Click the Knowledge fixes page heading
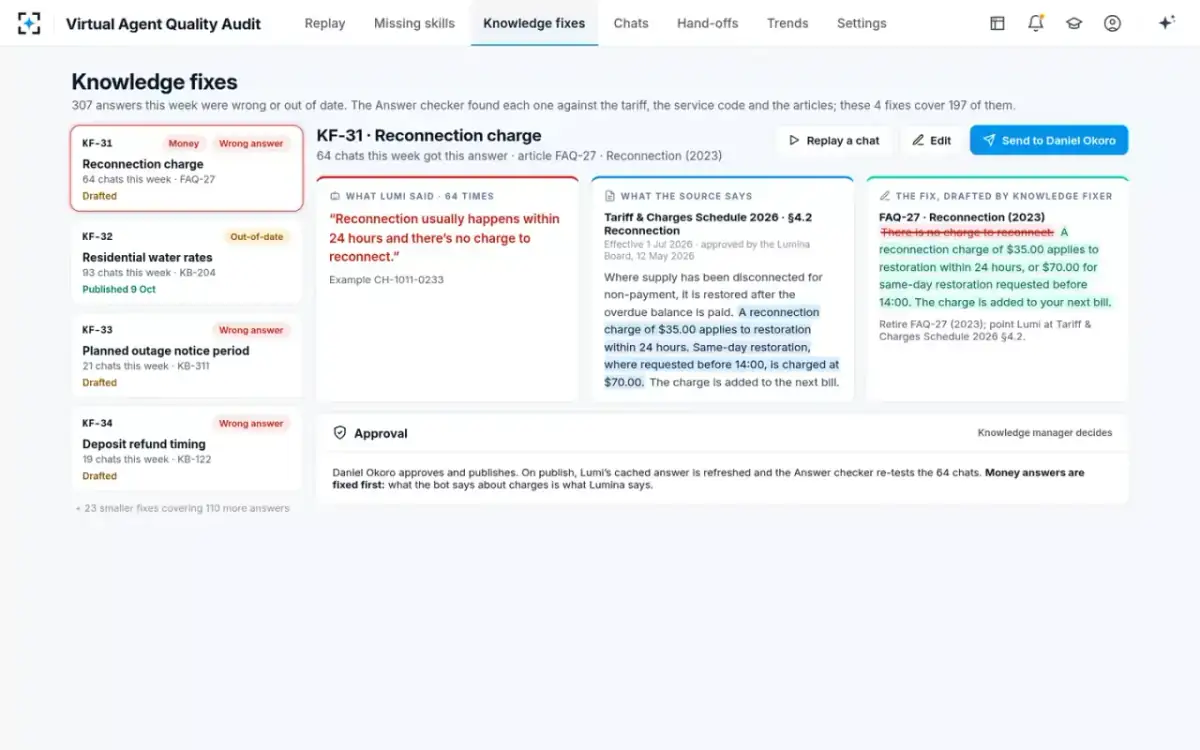 click(154, 82)
